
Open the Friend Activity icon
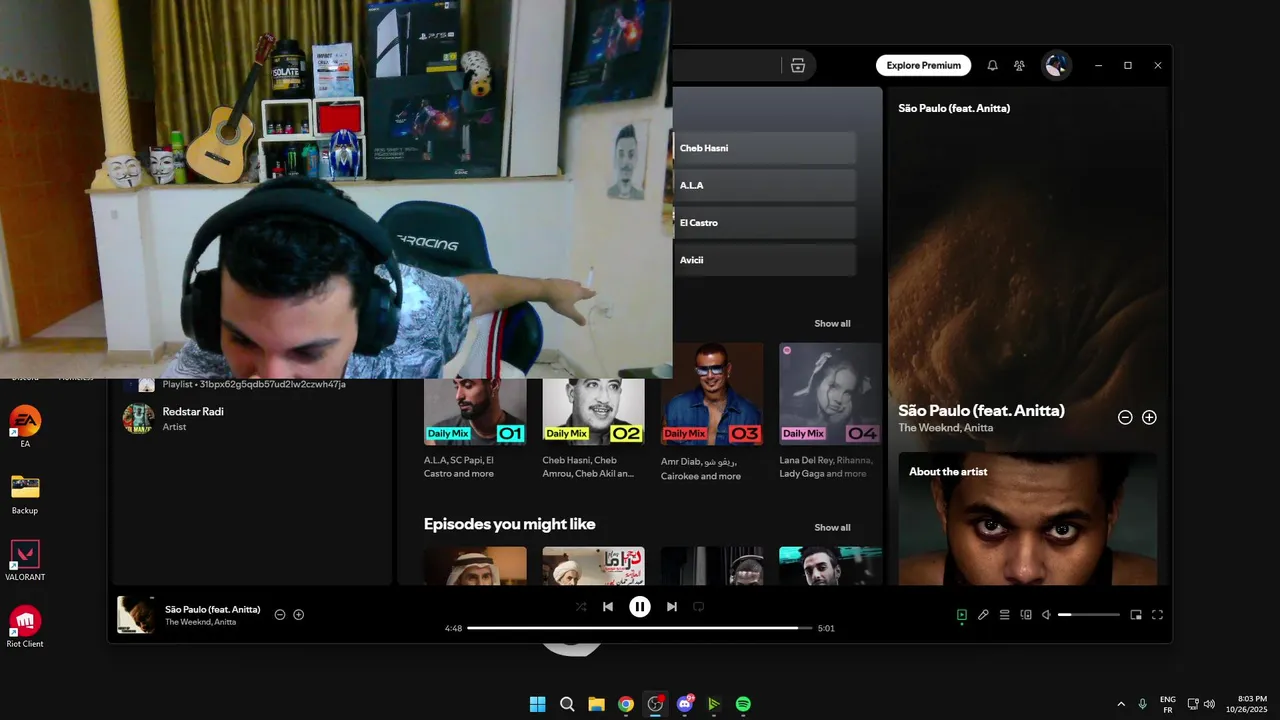tap(1019, 65)
